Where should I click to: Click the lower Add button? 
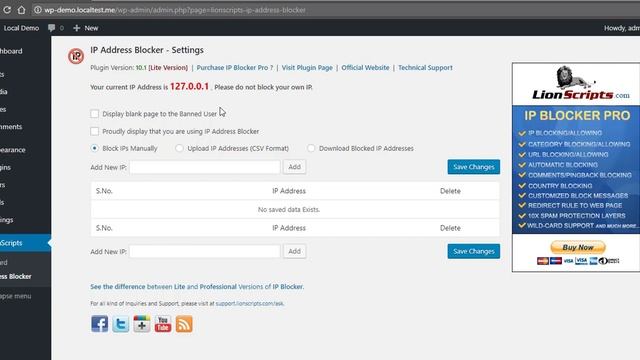point(294,251)
